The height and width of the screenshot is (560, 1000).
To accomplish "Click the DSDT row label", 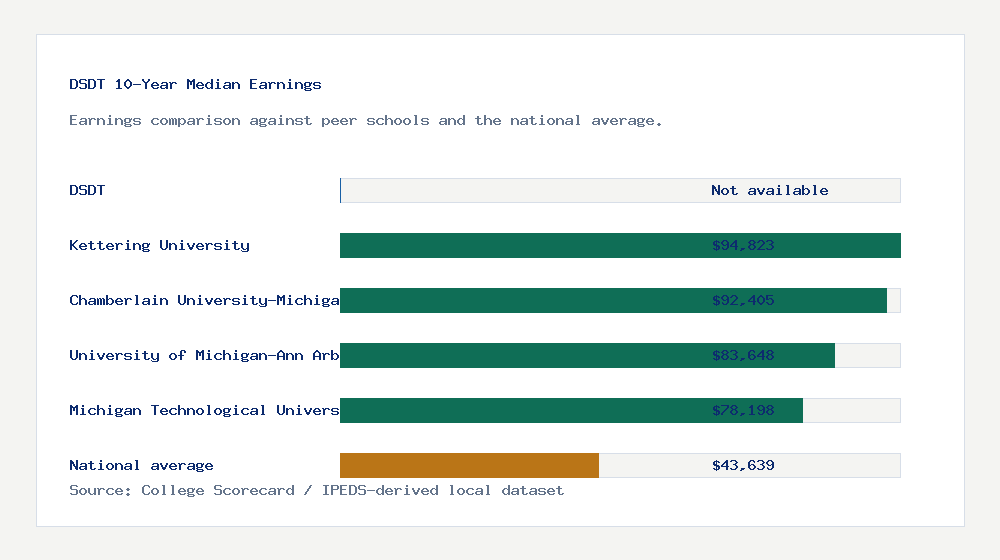I will click(87, 190).
